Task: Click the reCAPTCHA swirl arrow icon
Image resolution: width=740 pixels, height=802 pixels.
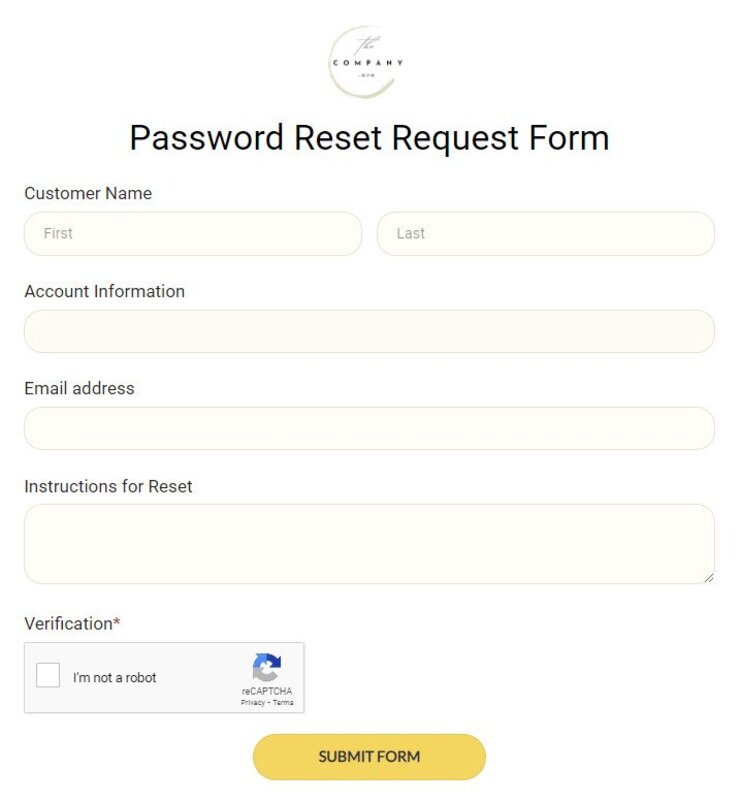Action: 265,668
